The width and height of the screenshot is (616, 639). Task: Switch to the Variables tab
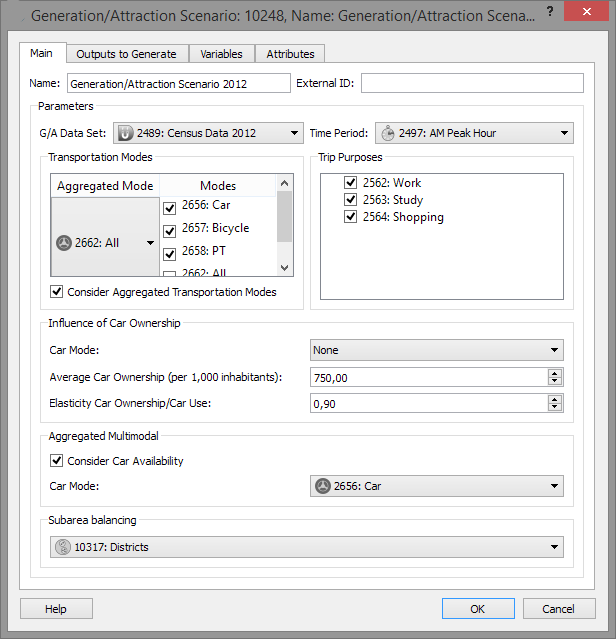(x=221, y=54)
